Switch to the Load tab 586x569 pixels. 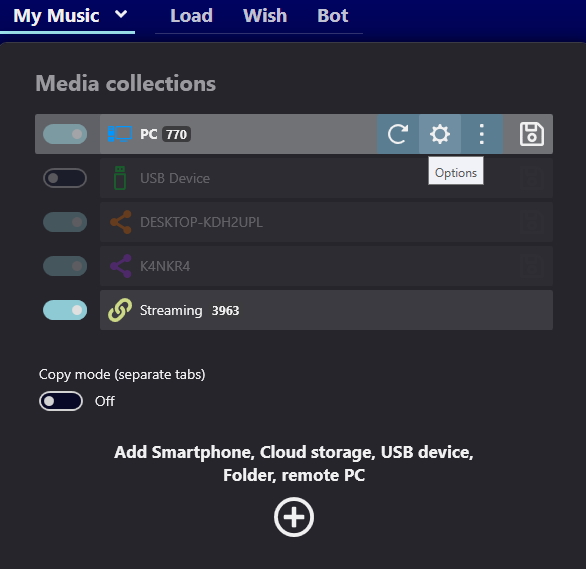click(191, 16)
